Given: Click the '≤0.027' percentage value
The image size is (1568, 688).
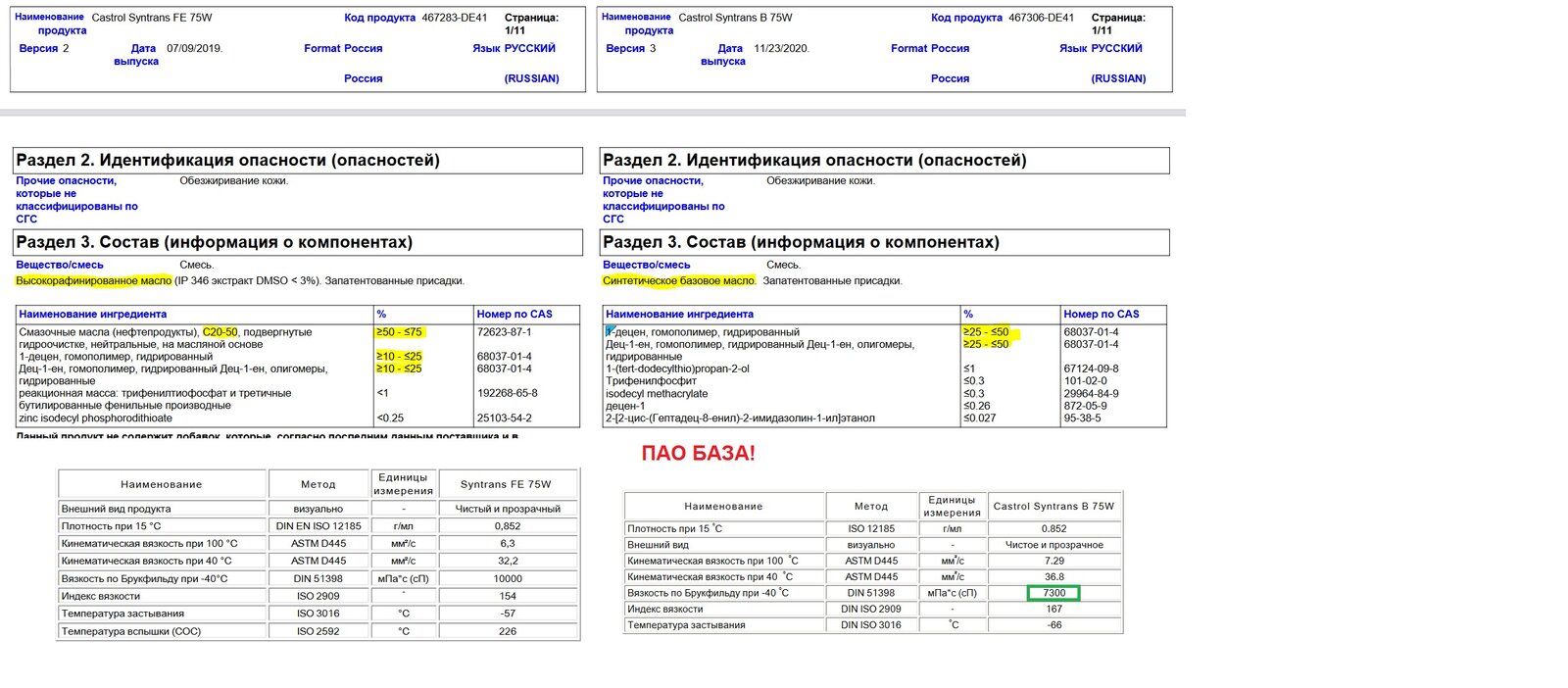Looking at the screenshot, I should click(979, 418).
